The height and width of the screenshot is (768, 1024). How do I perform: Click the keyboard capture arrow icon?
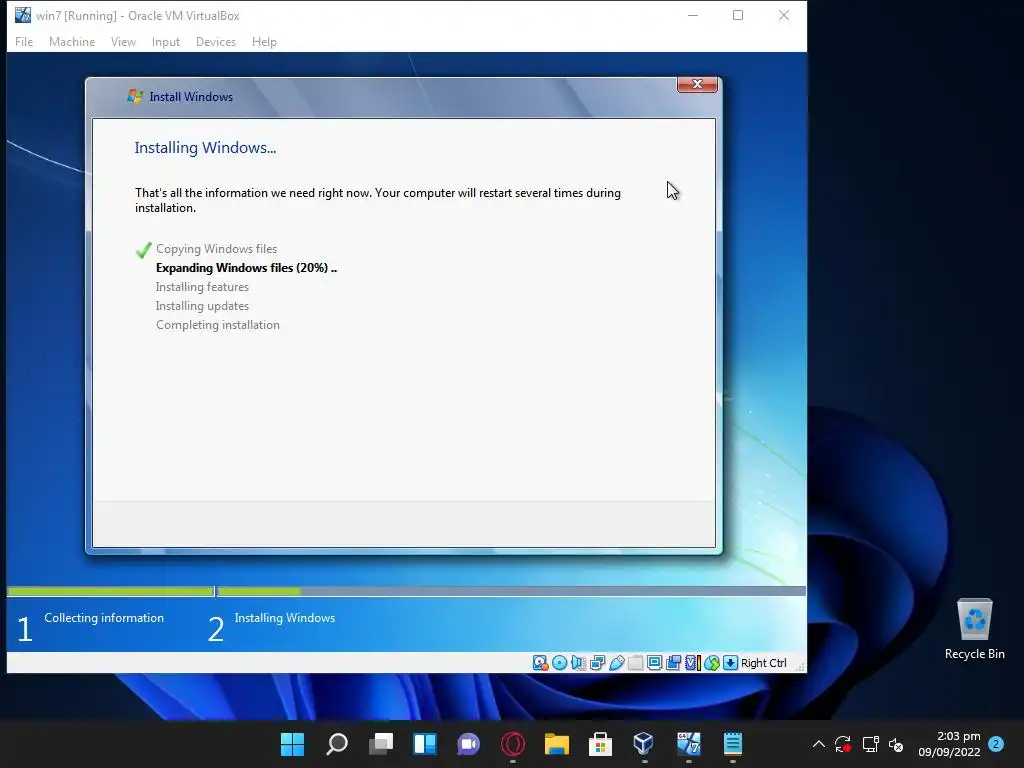point(731,663)
